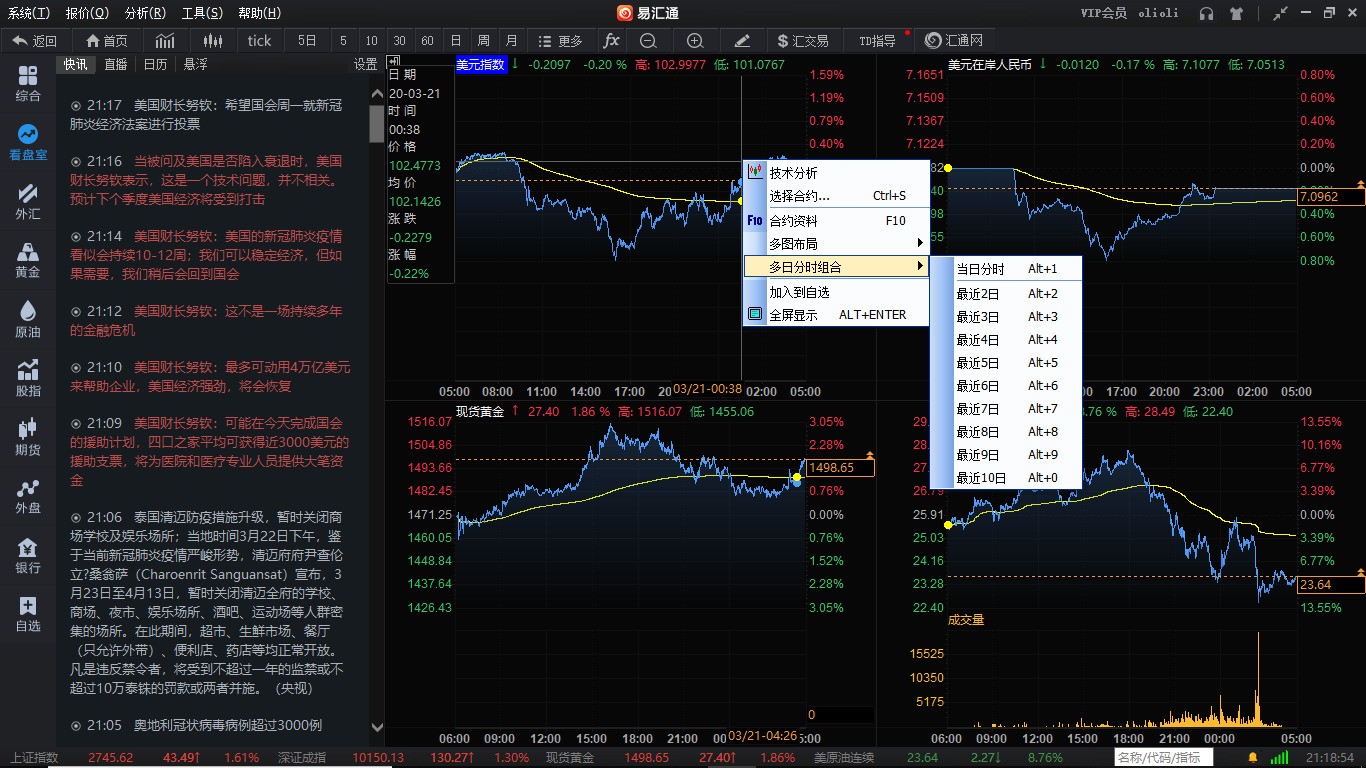Switch to the 日历 calendar tab

pos(155,64)
